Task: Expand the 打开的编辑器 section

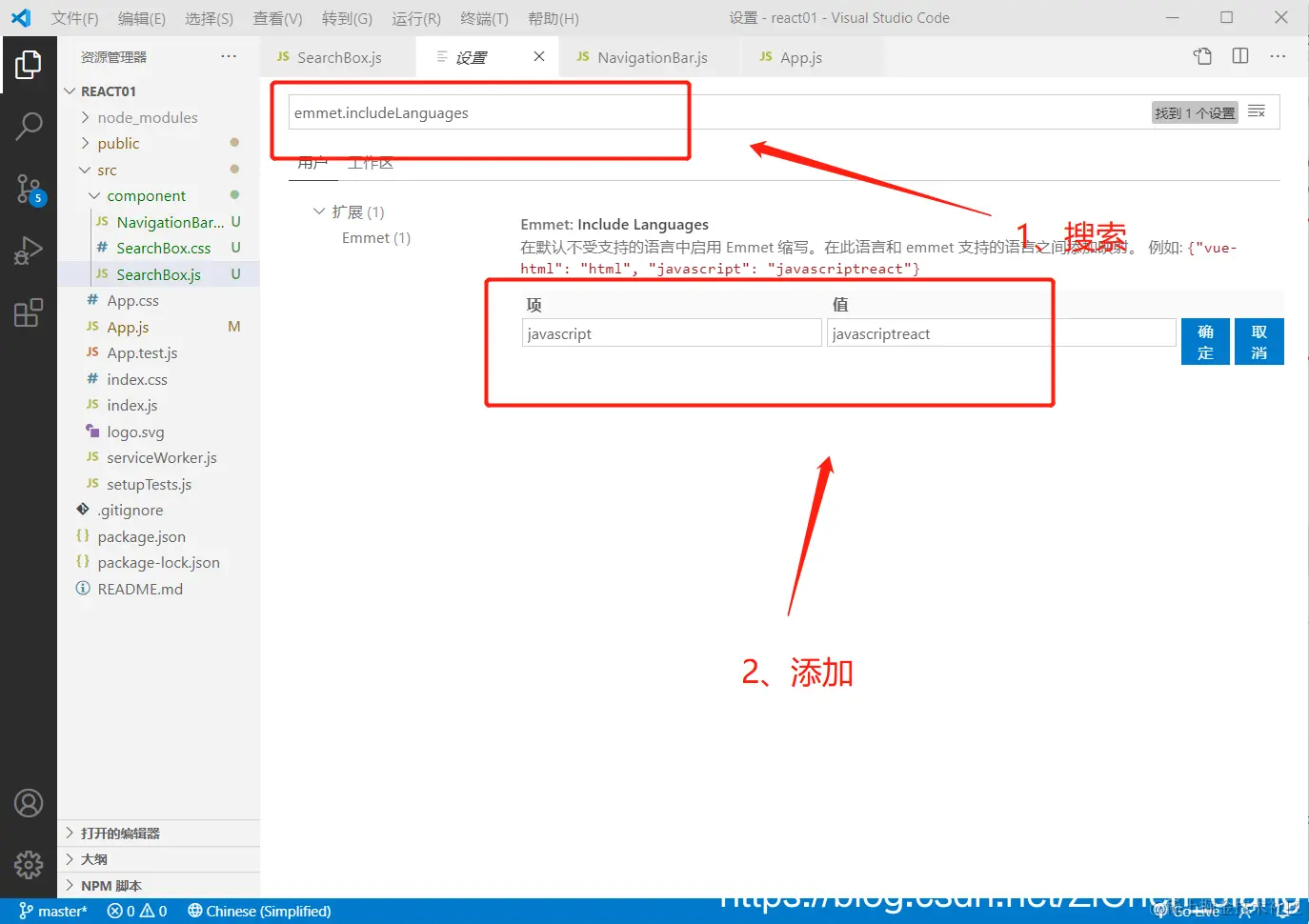Action: point(158,833)
